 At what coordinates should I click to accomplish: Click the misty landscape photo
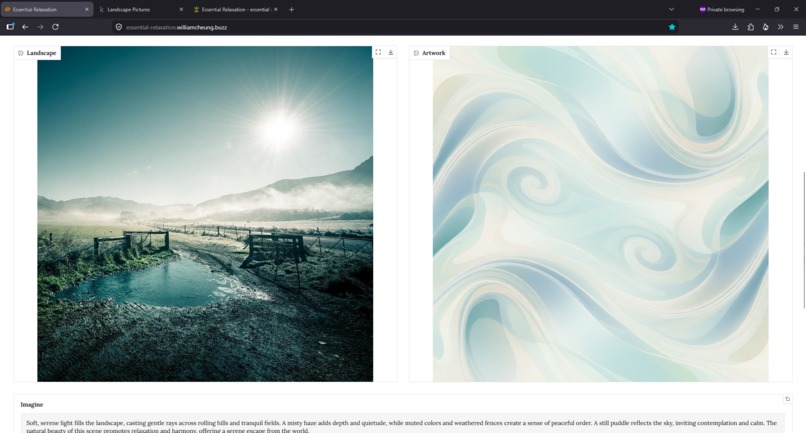205,214
